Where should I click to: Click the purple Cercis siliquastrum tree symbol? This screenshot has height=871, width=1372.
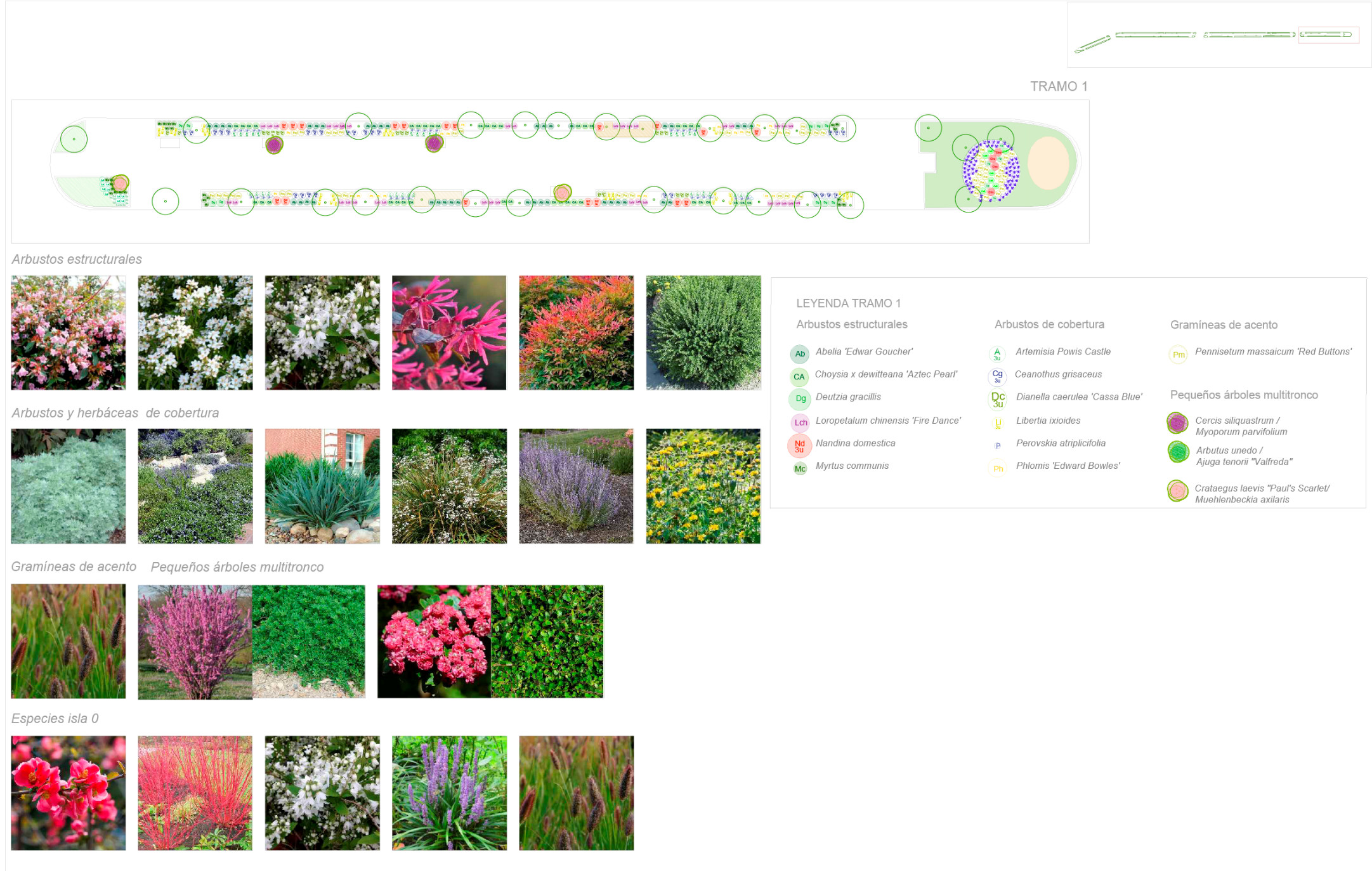tap(1177, 423)
